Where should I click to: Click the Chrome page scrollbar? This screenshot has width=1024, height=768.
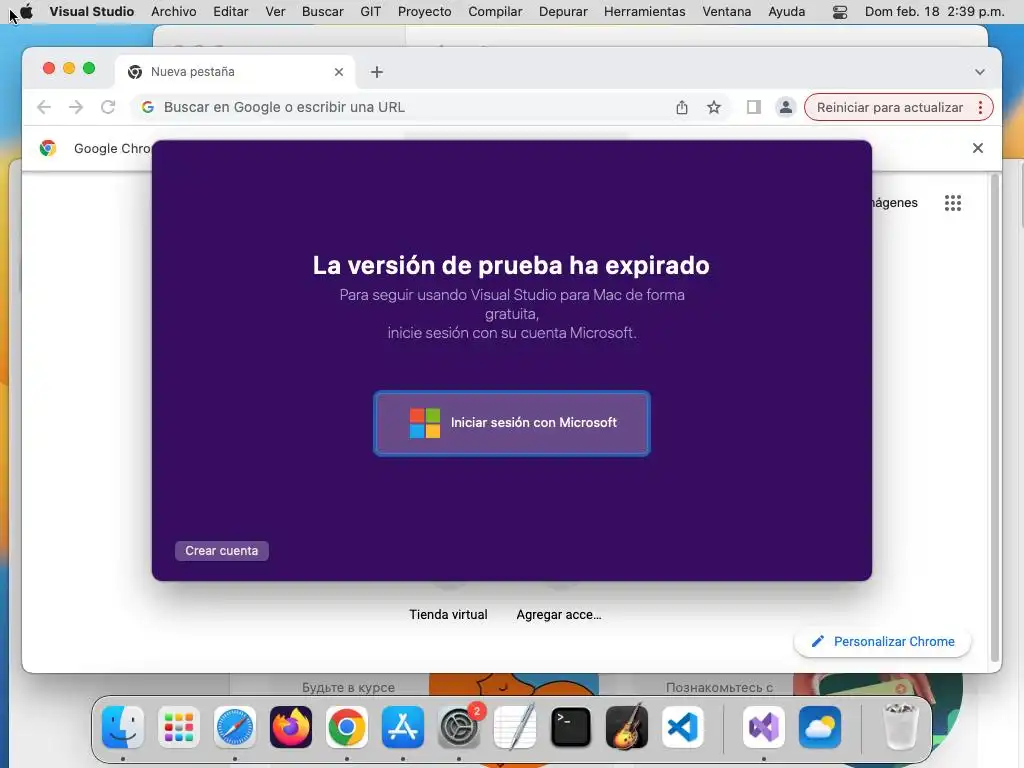click(x=995, y=418)
